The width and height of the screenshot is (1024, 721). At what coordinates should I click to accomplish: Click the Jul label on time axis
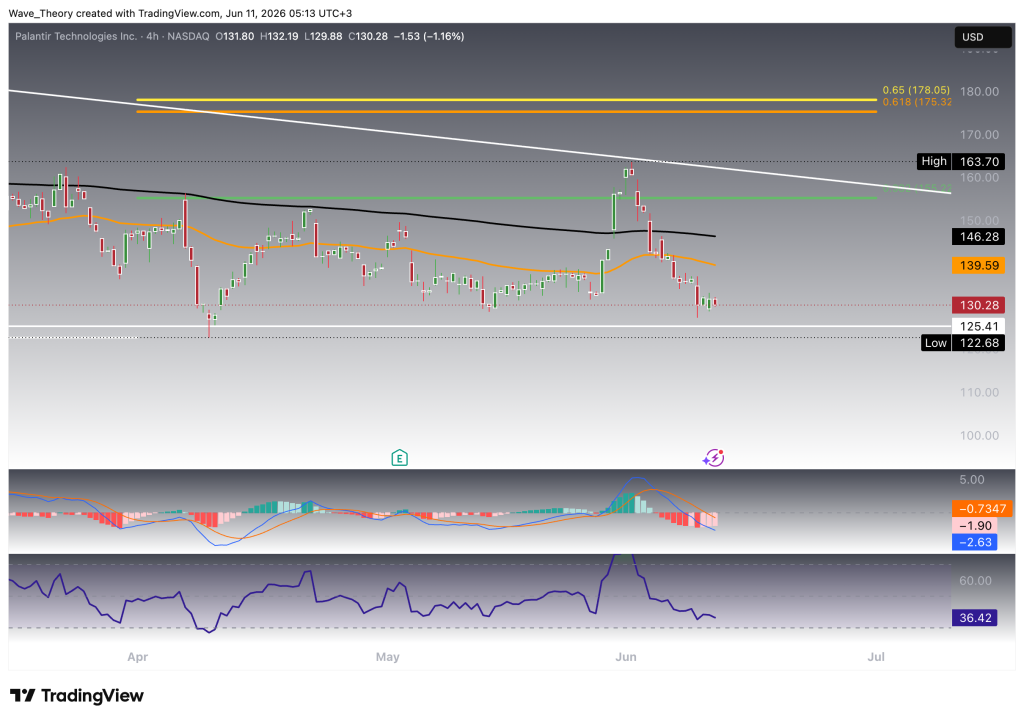coord(876,657)
